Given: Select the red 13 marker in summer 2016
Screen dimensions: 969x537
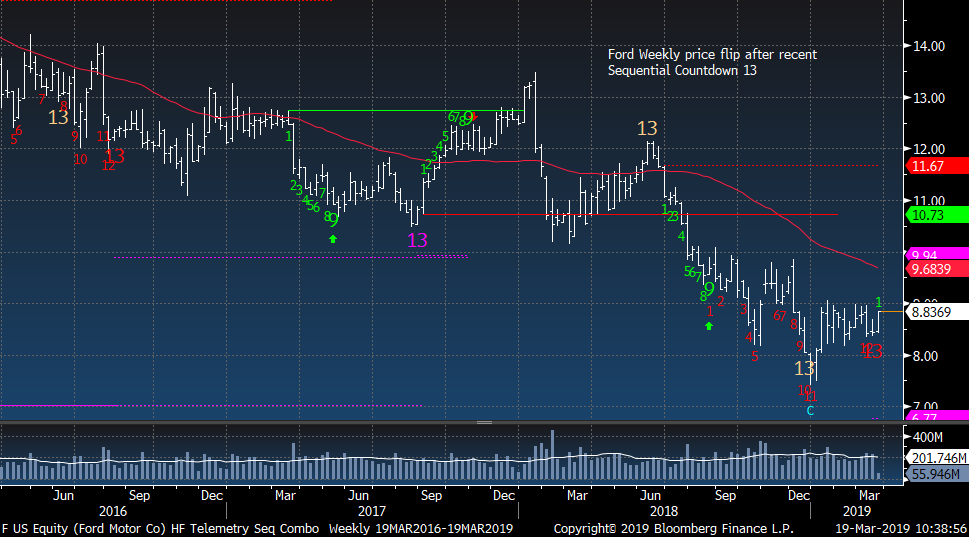Looking at the screenshot, I should click(x=115, y=156).
